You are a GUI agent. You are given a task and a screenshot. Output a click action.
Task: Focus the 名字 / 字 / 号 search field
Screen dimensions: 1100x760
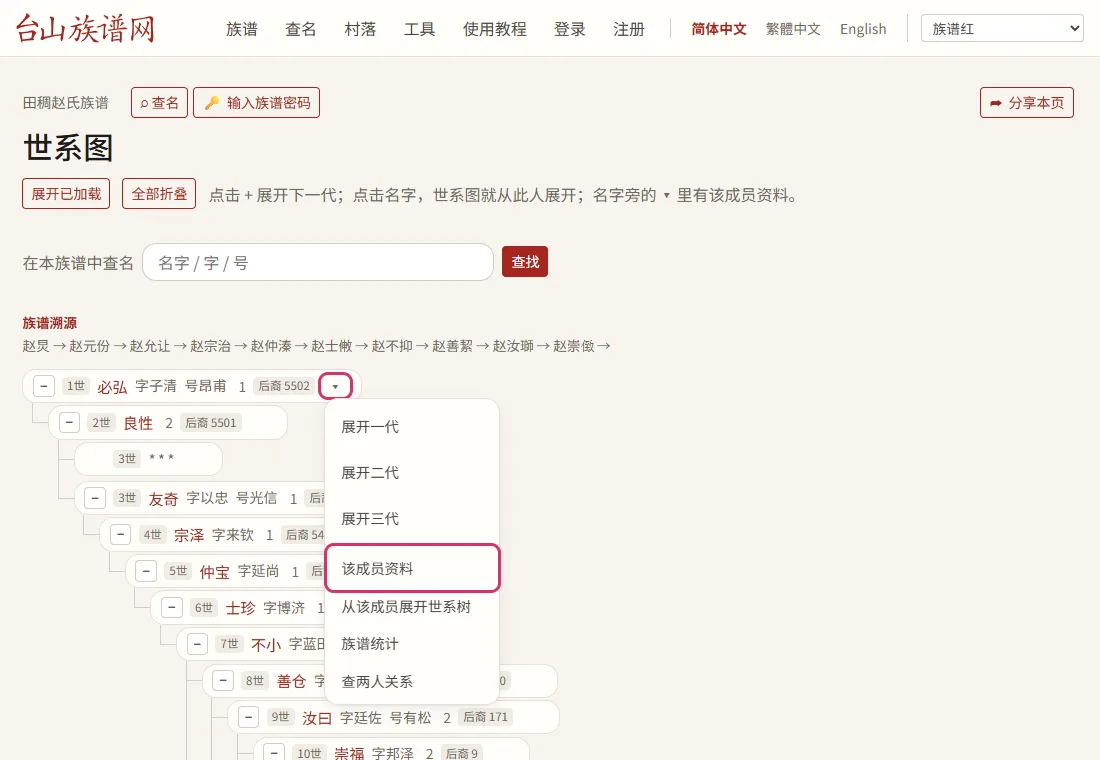(x=318, y=262)
